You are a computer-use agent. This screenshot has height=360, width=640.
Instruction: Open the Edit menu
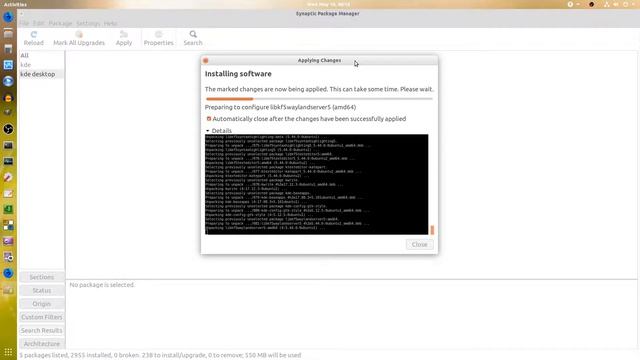click(x=38, y=23)
